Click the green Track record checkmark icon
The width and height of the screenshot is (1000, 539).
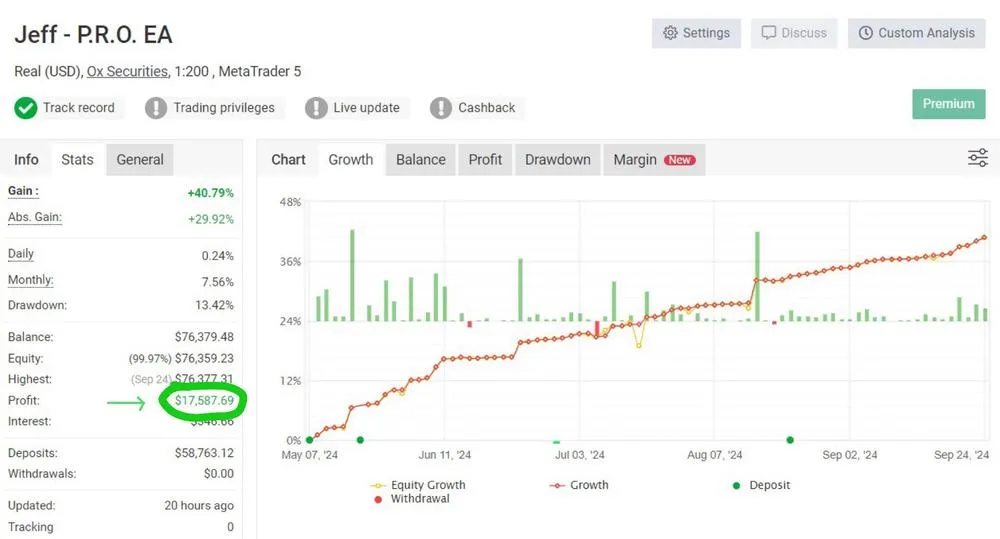coord(26,108)
